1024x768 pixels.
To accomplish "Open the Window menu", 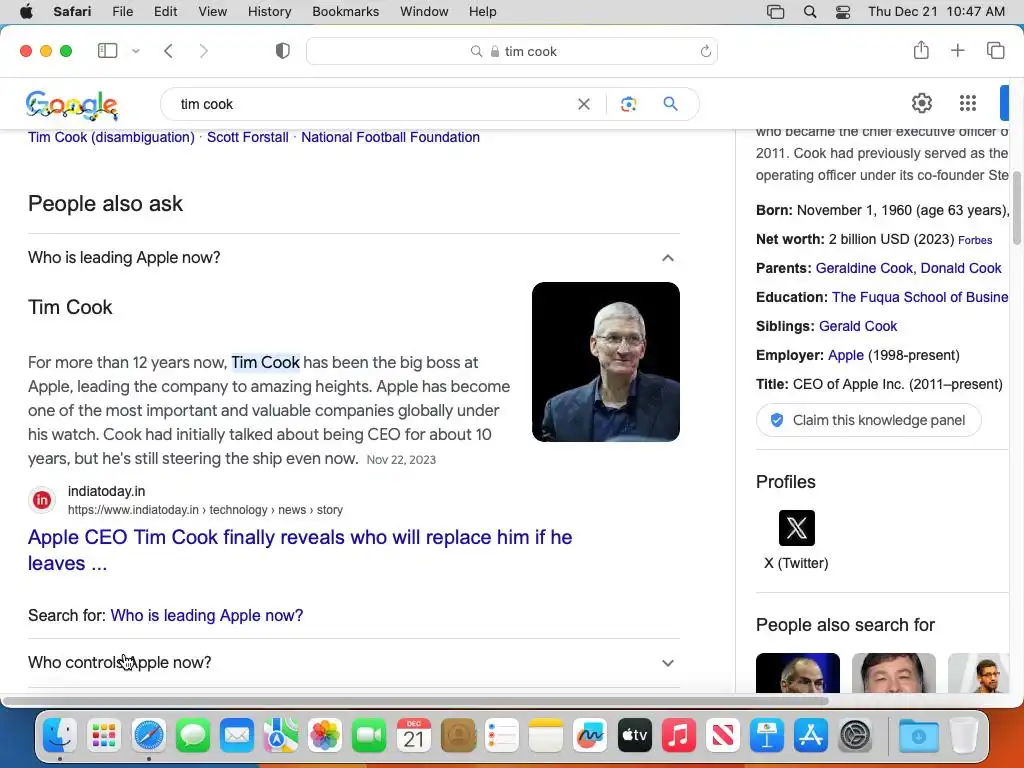I will pos(424,12).
